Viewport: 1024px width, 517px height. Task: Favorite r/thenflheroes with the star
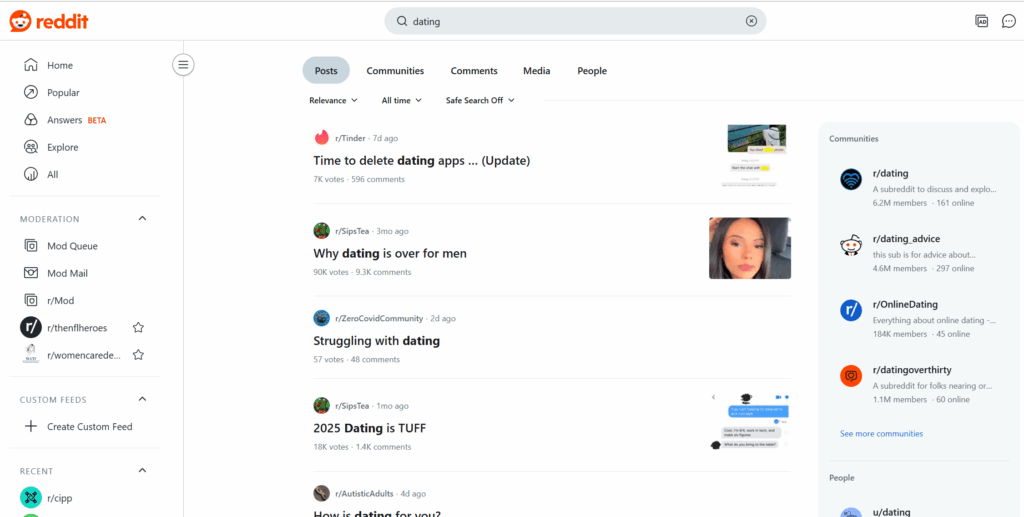138,328
